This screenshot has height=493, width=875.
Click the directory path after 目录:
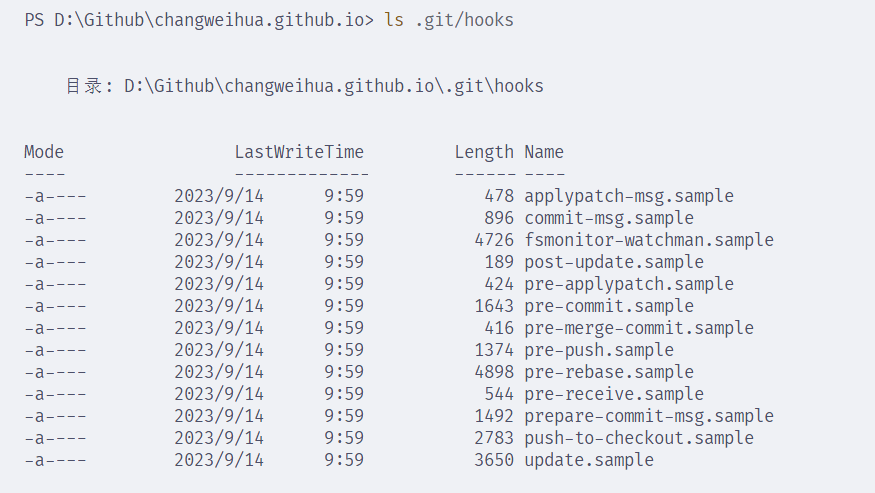pos(334,86)
